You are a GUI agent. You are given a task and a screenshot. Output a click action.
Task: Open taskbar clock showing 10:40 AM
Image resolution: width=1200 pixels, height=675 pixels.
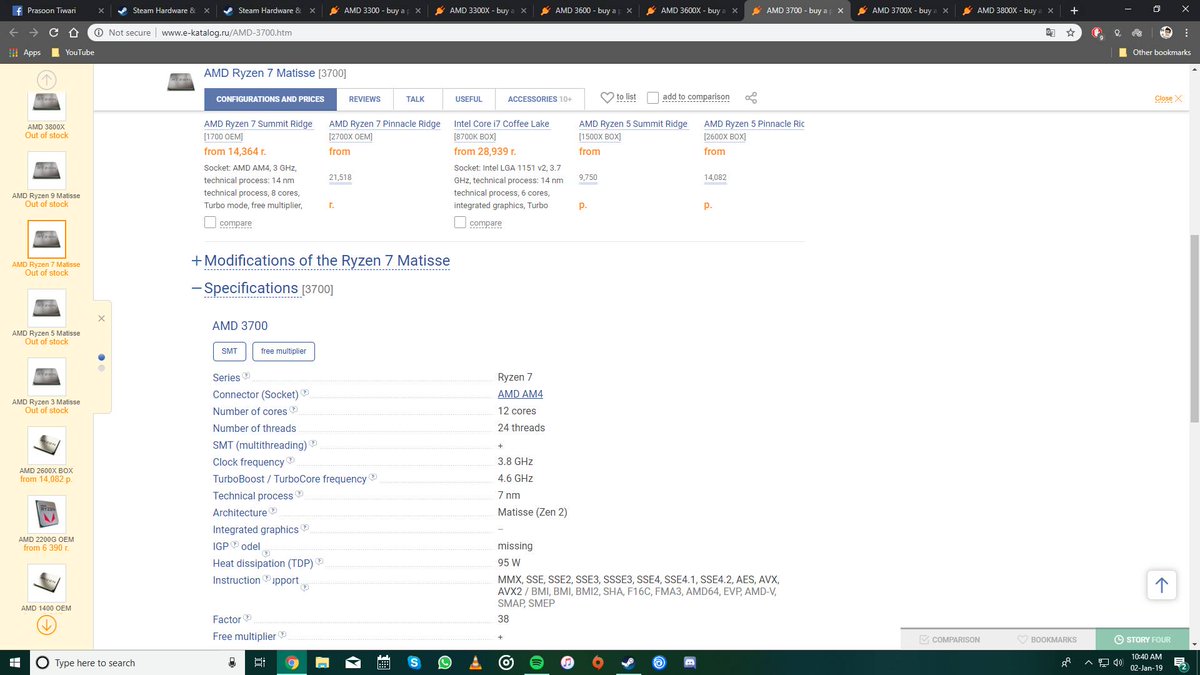click(x=1146, y=662)
